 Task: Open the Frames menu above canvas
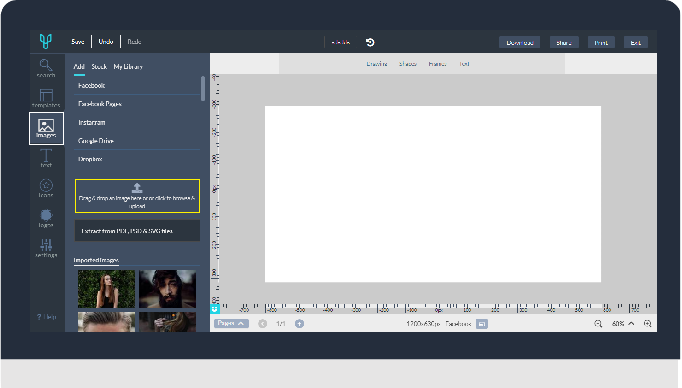pyautogui.click(x=437, y=64)
